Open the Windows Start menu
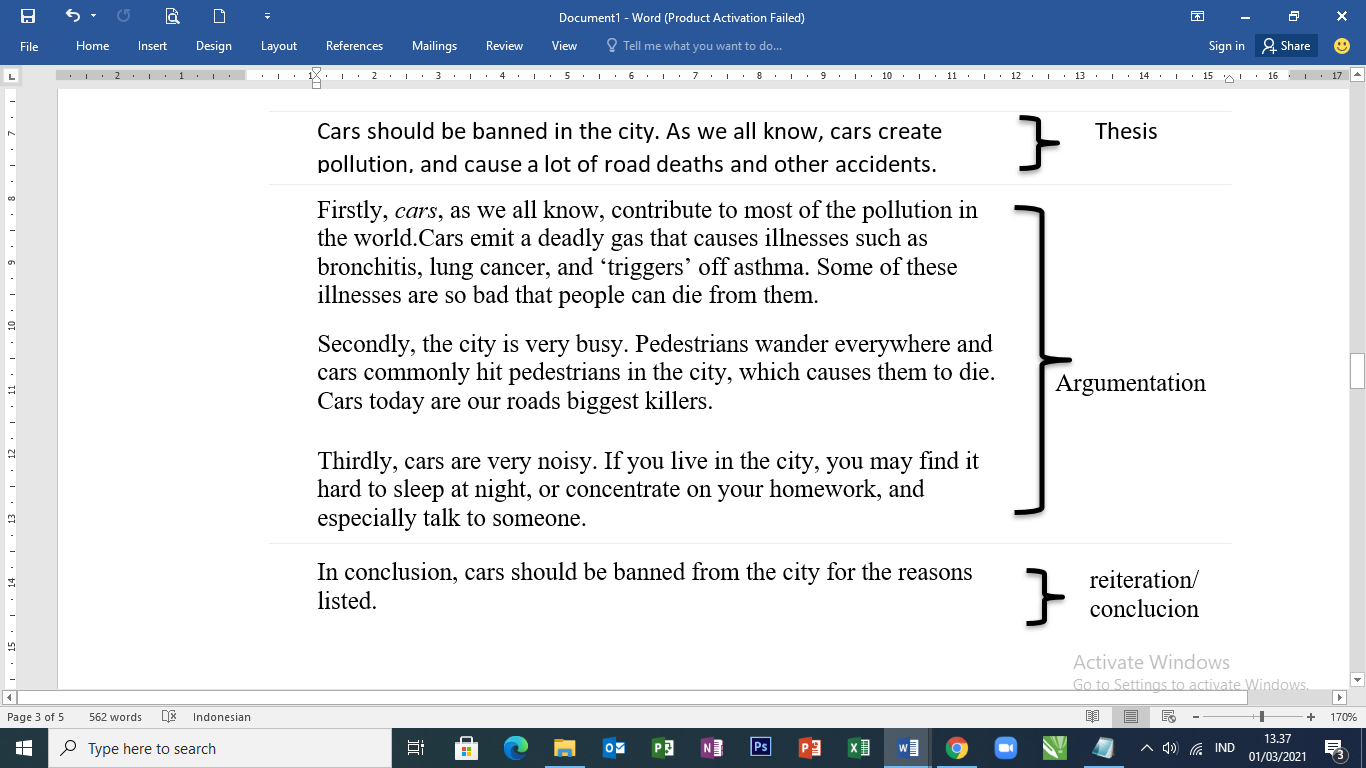 [x=24, y=748]
